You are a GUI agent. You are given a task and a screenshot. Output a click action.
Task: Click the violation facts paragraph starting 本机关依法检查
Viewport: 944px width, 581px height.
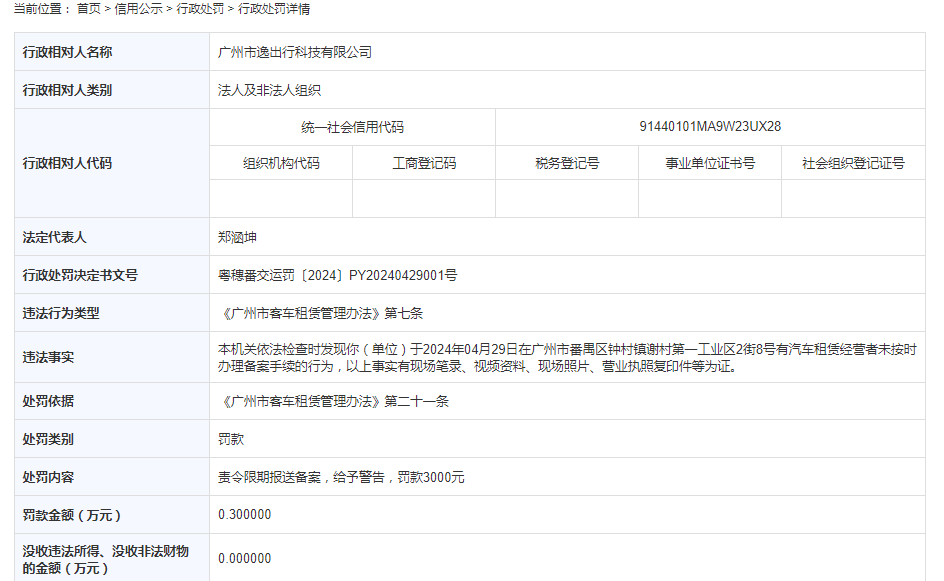coord(567,358)
